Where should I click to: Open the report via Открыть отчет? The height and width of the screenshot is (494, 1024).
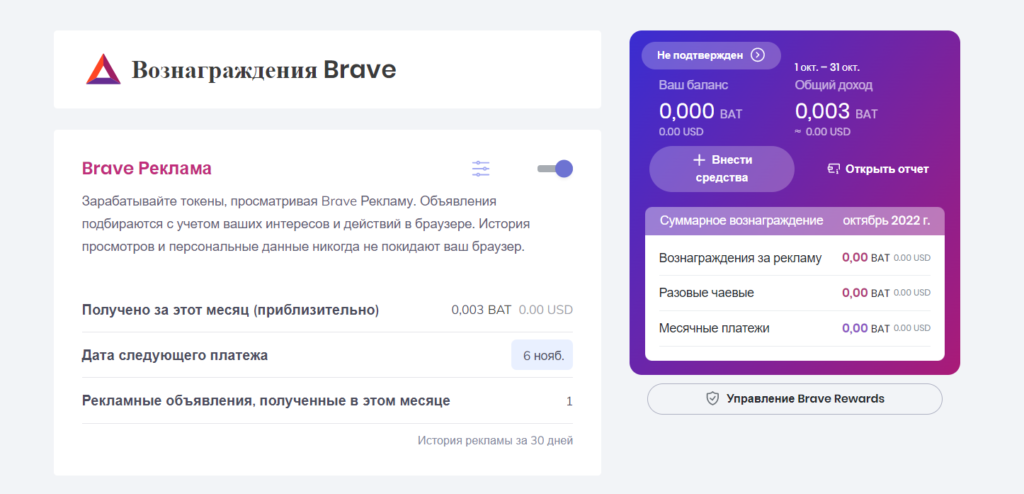point(878,169)
